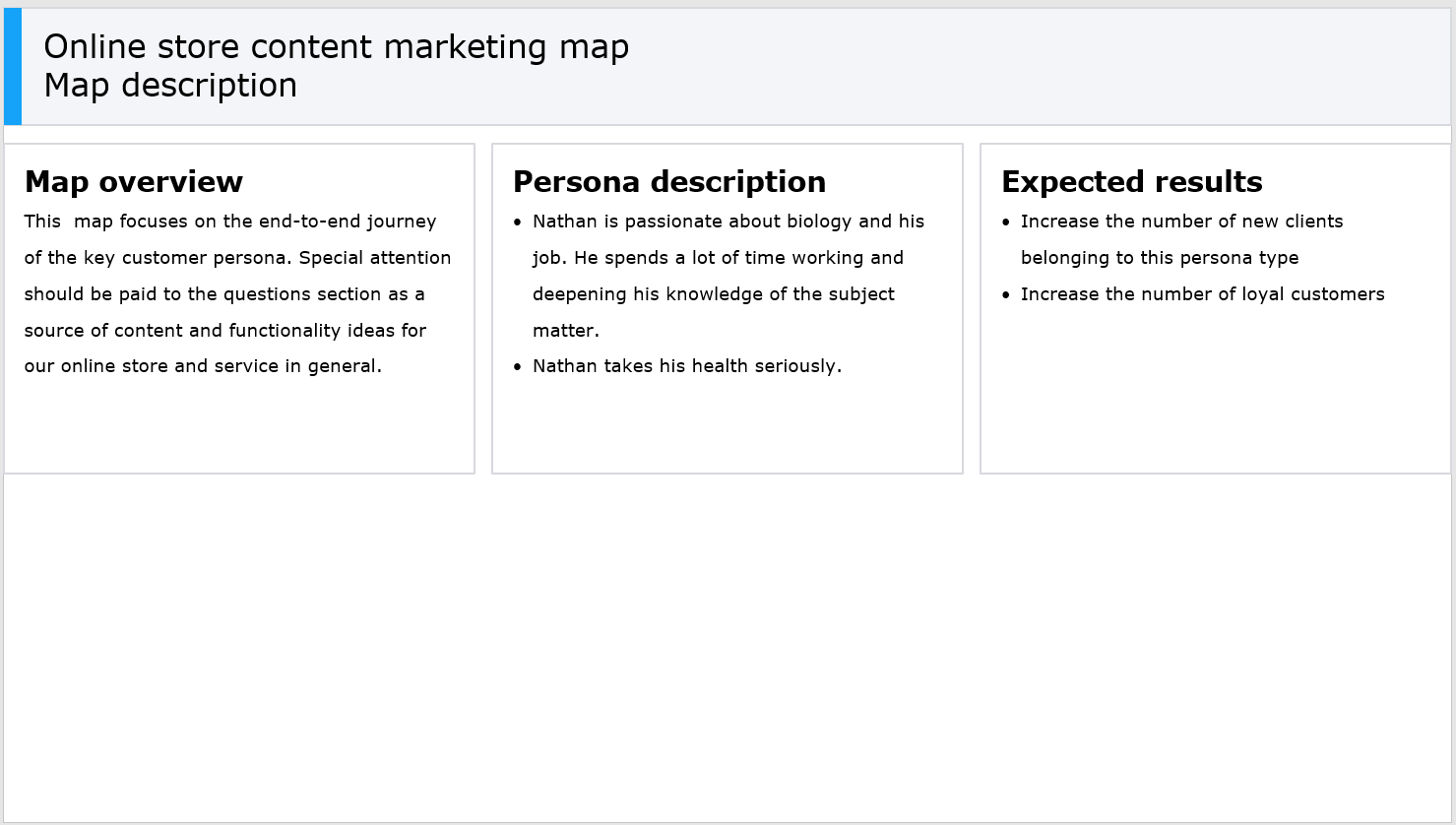Click blank space below the Map overview paragraph

[239, 425]
